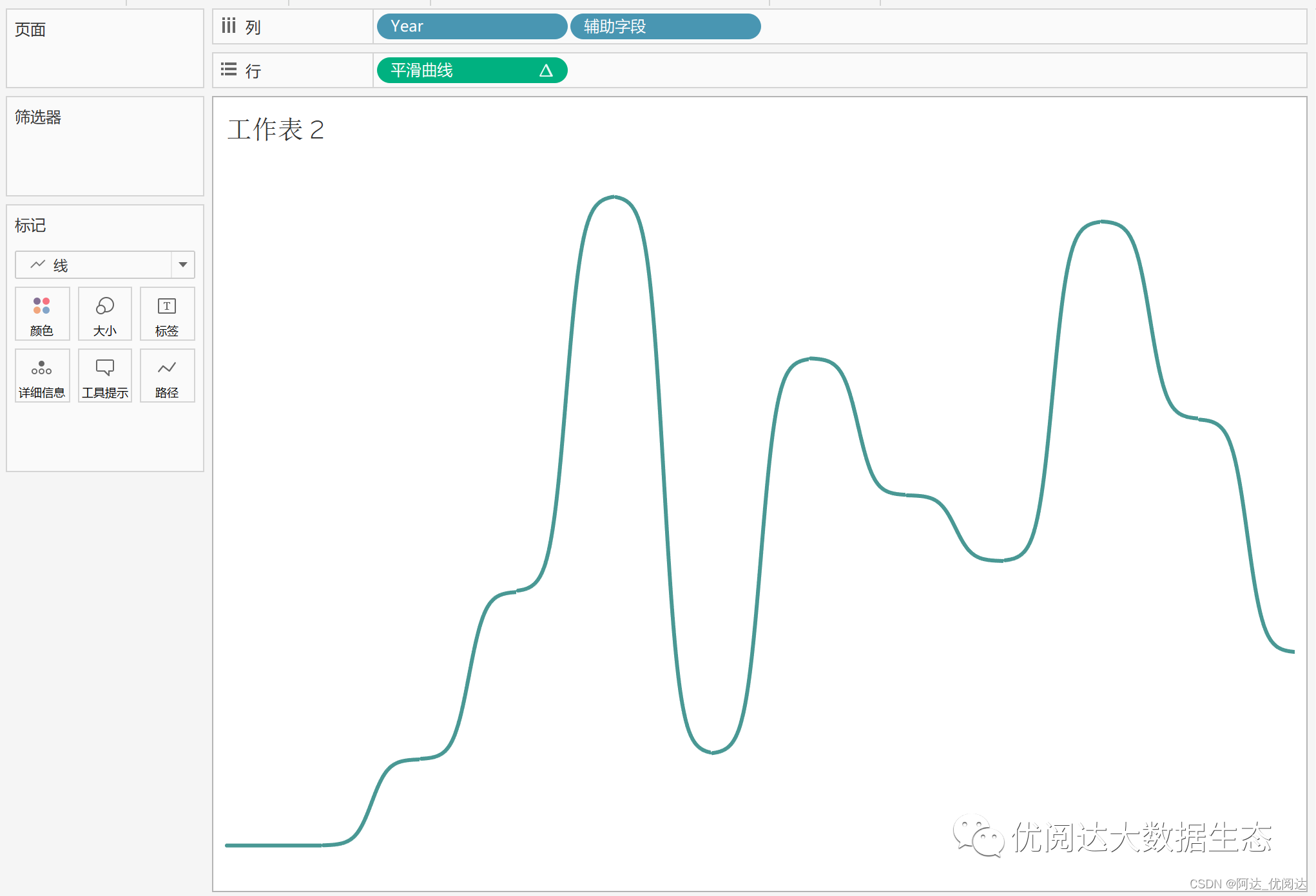Expand the mark type dropdown arrow
The height and width of the screenshot is (896, 1316).
[x=183, y=265]
